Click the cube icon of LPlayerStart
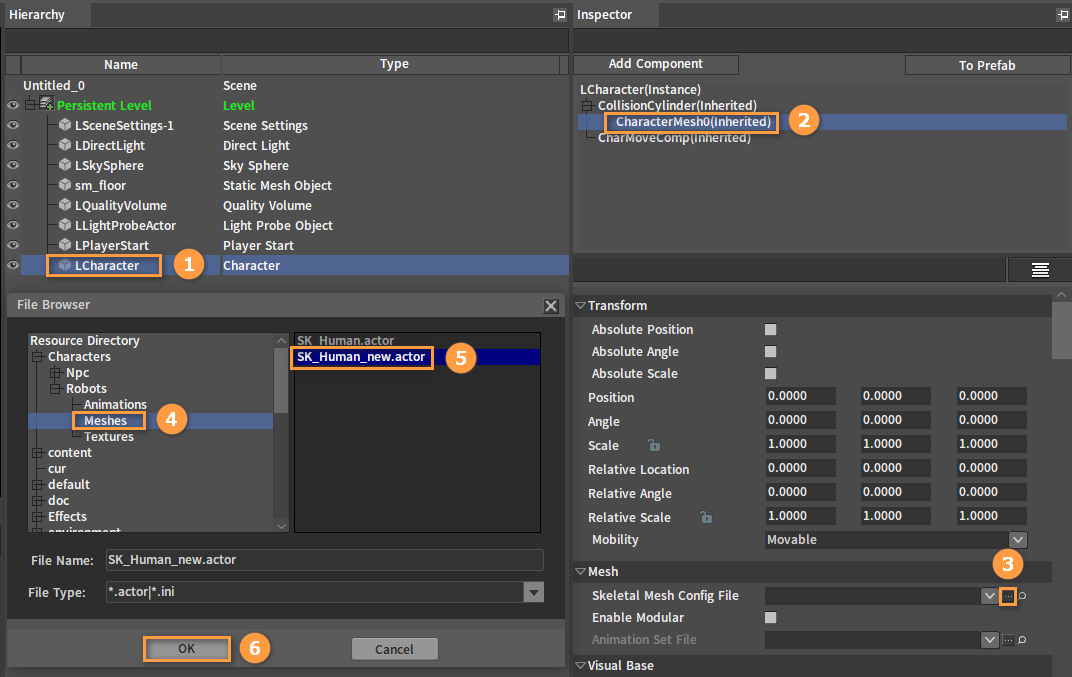 point(65,244)
